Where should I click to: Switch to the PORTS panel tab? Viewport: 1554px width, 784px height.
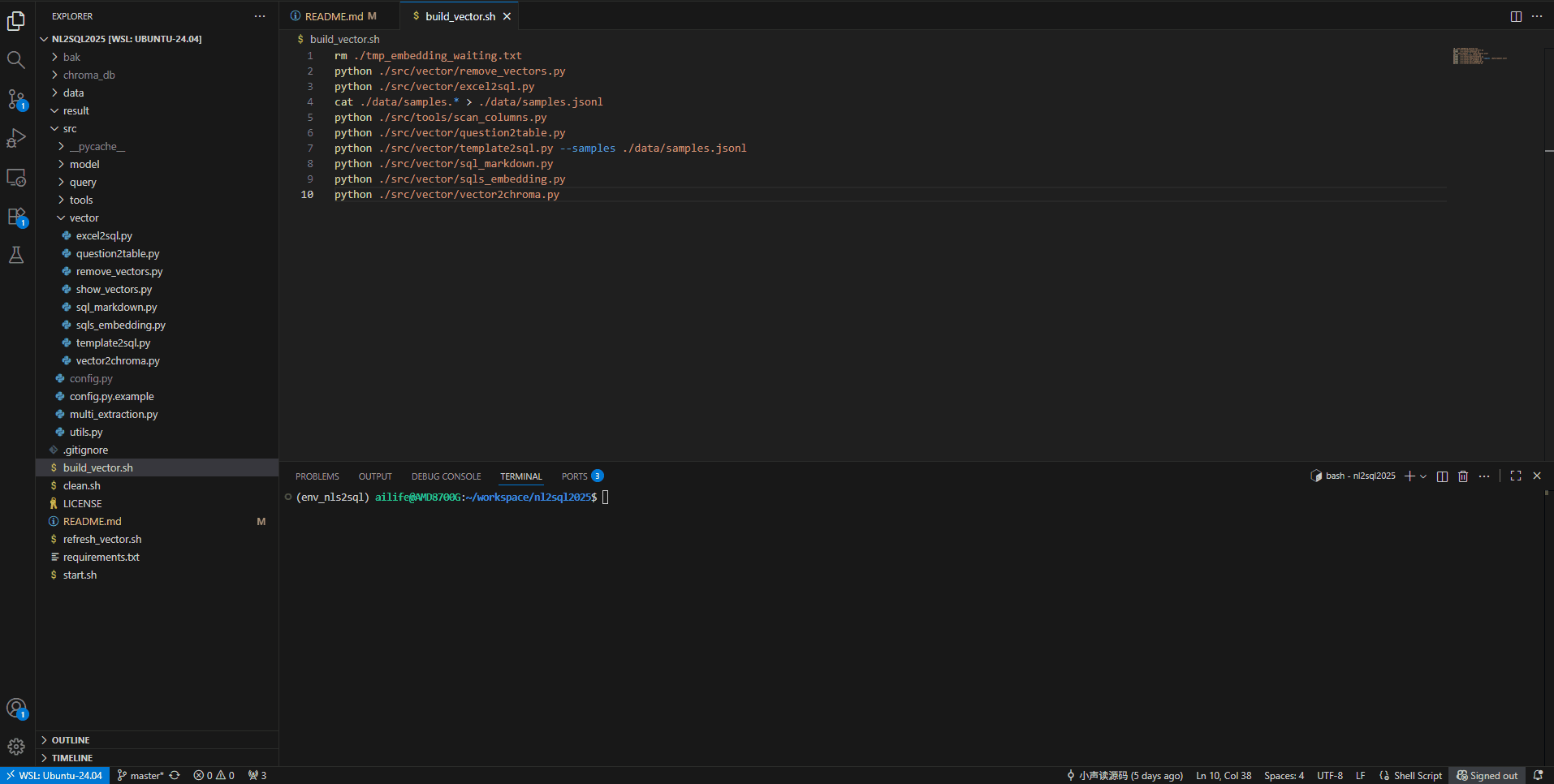582,476
